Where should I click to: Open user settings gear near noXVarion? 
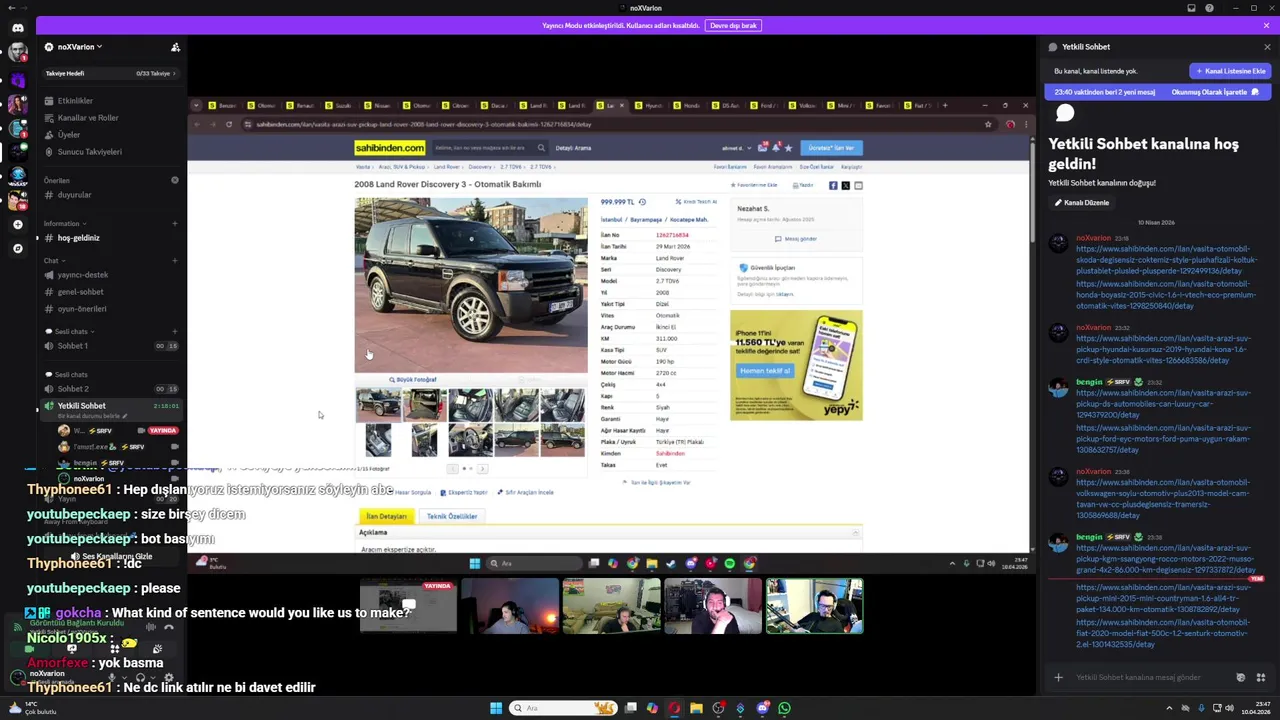click(168, 677)
